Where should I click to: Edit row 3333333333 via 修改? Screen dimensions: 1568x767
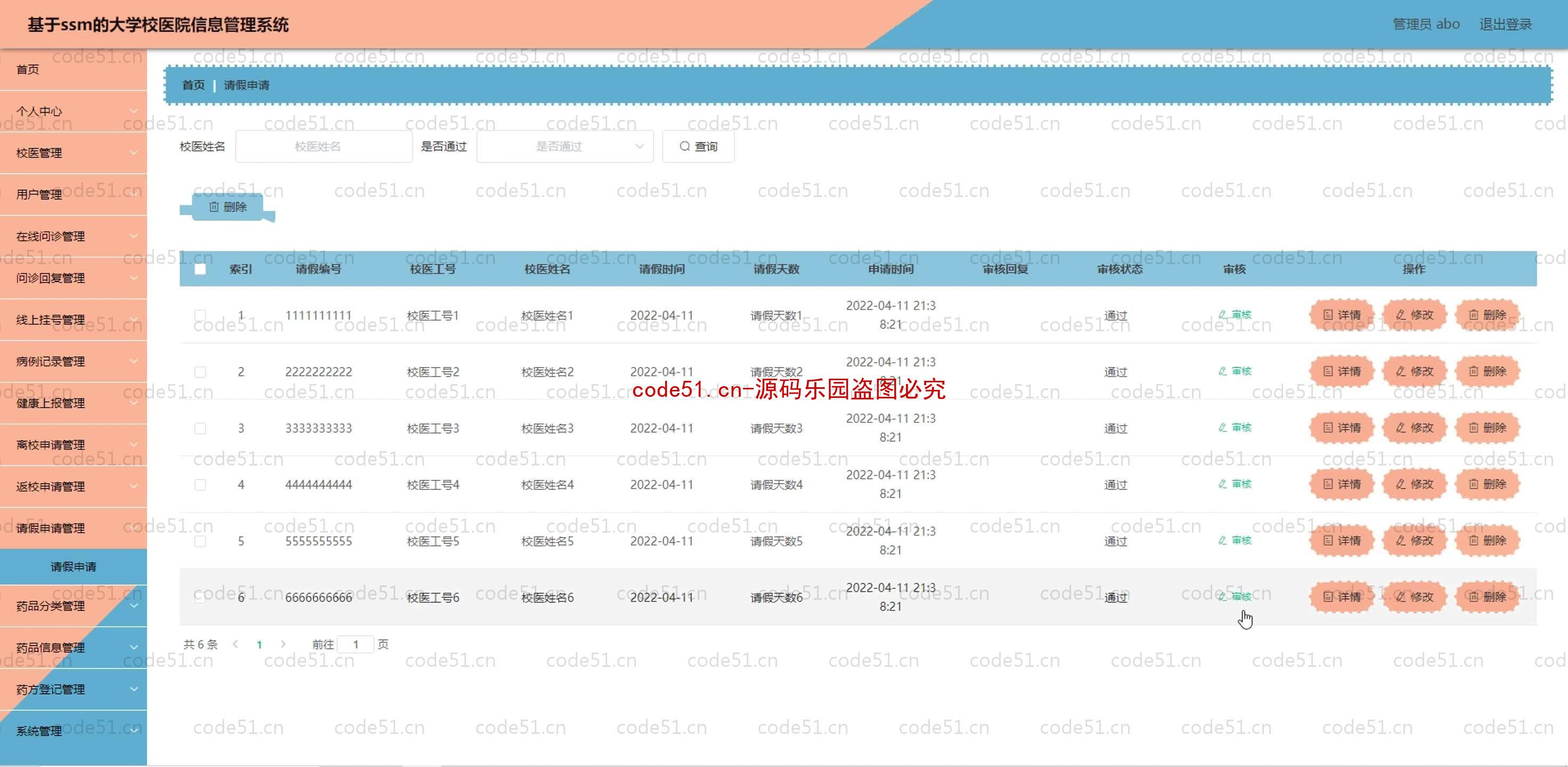point(1414,428)
